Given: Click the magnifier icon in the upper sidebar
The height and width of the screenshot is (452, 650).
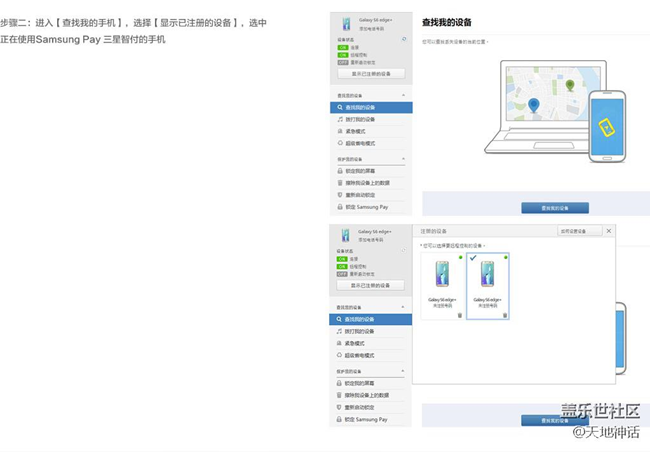Looking at the screenshot, I should click(x=341, y=107).
